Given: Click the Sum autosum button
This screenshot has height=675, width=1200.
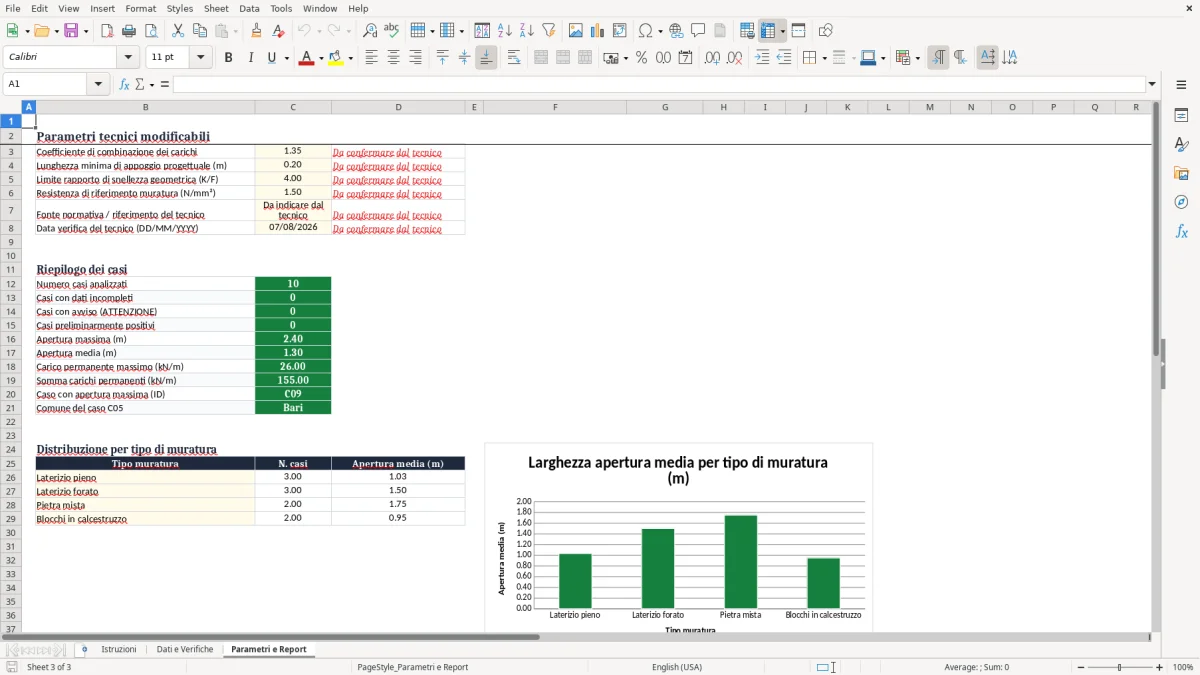Looking at the screenshot, I should (x=141, y=84).
